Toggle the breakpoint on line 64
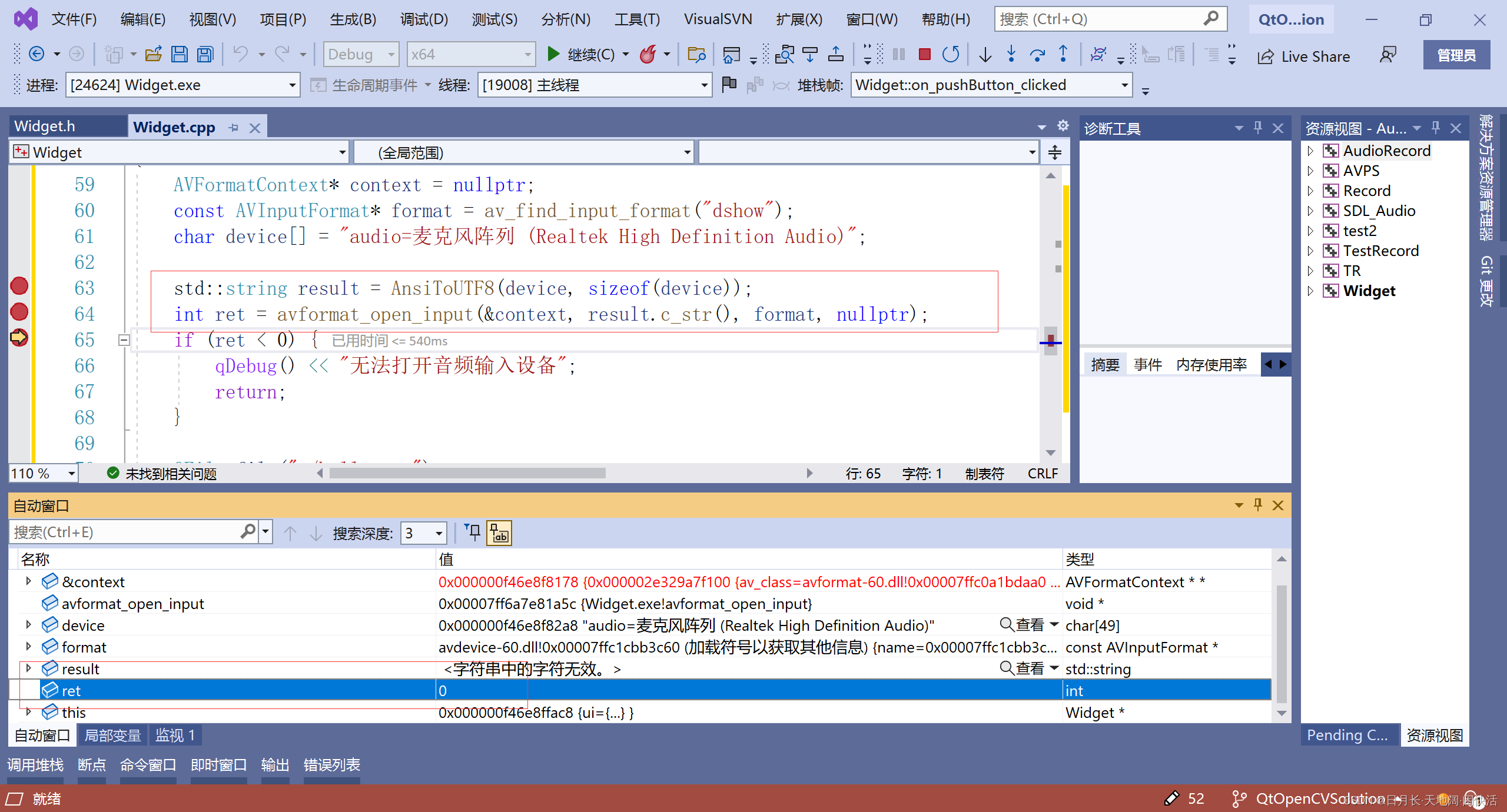The width and height of the screenshot is (1507, 812). click(19, 312)
